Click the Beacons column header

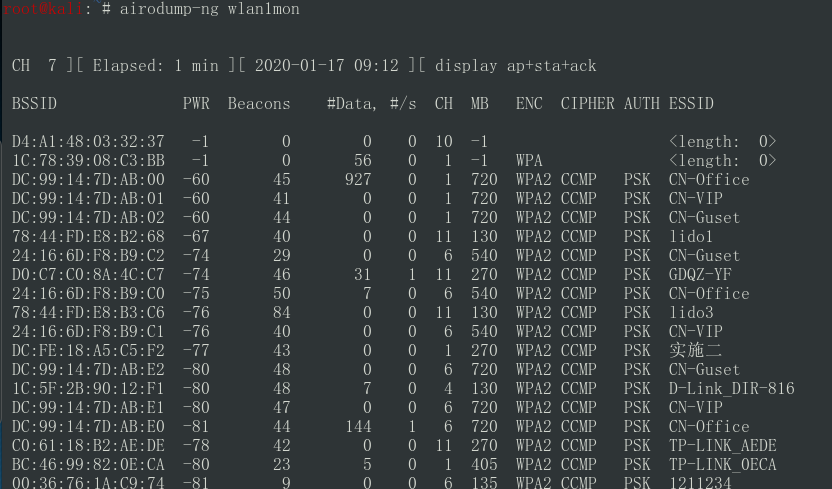click(259, 103)
